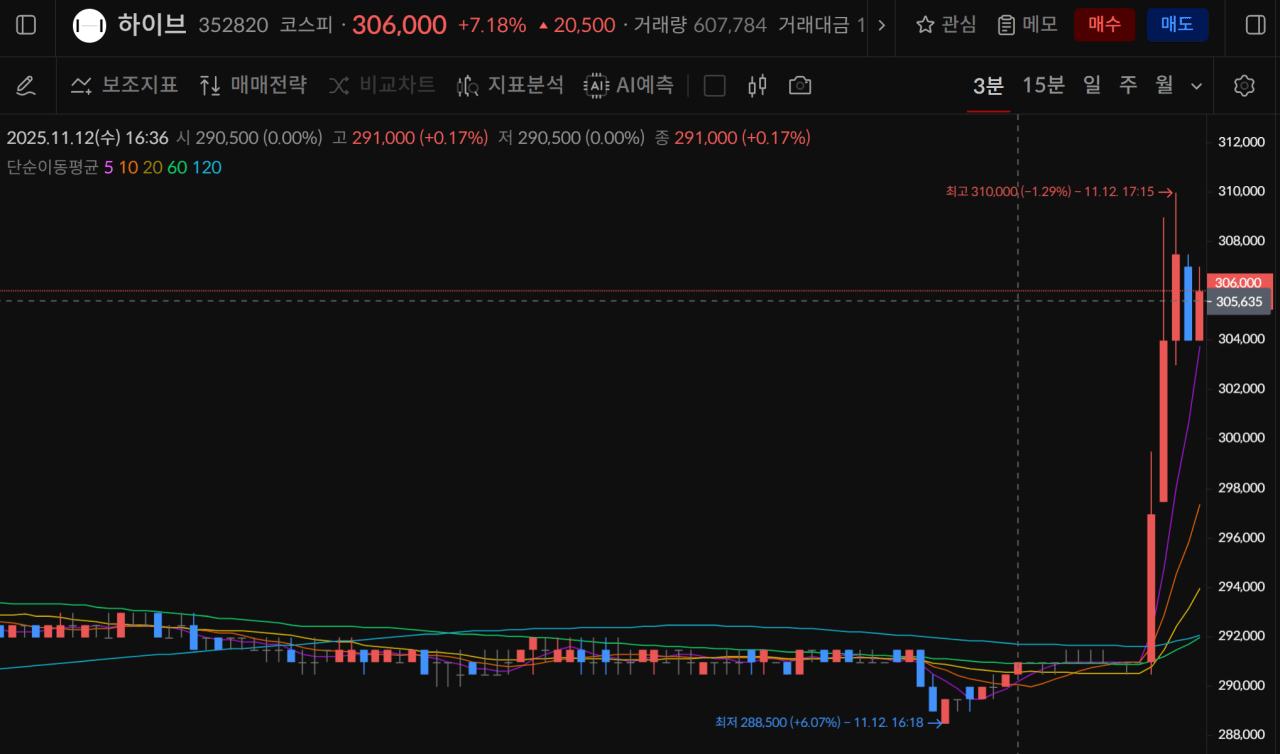Toggle the left sidebar panel icon
The height and width of the screenshot is (754, 1280).
tap(26, 25)
